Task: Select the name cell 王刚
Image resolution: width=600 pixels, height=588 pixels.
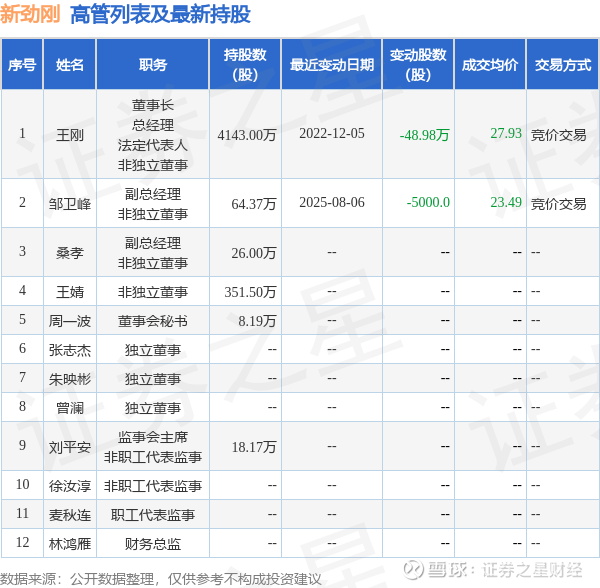Action: point(70,135)
